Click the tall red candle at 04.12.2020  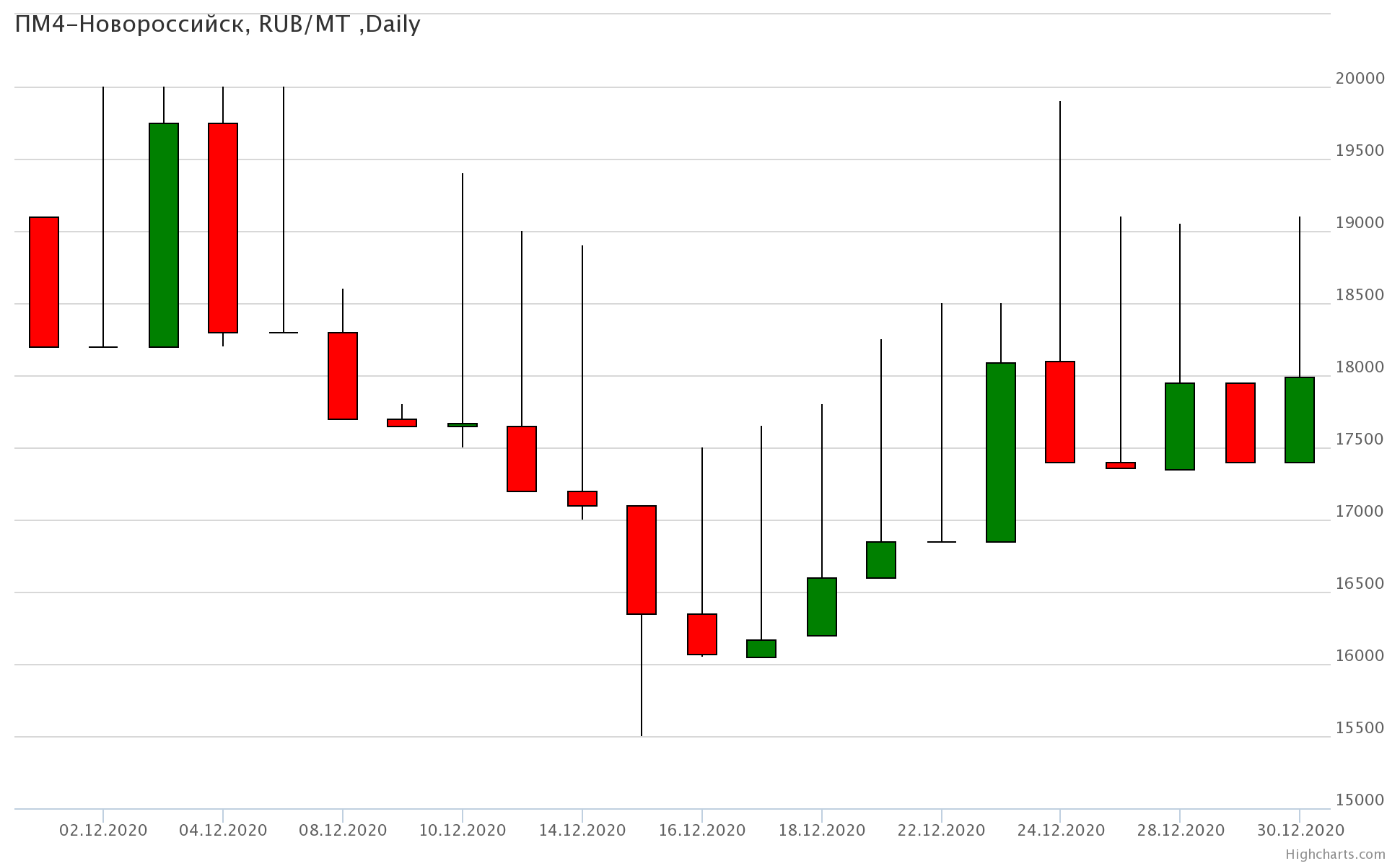click(x=223, y=228)
